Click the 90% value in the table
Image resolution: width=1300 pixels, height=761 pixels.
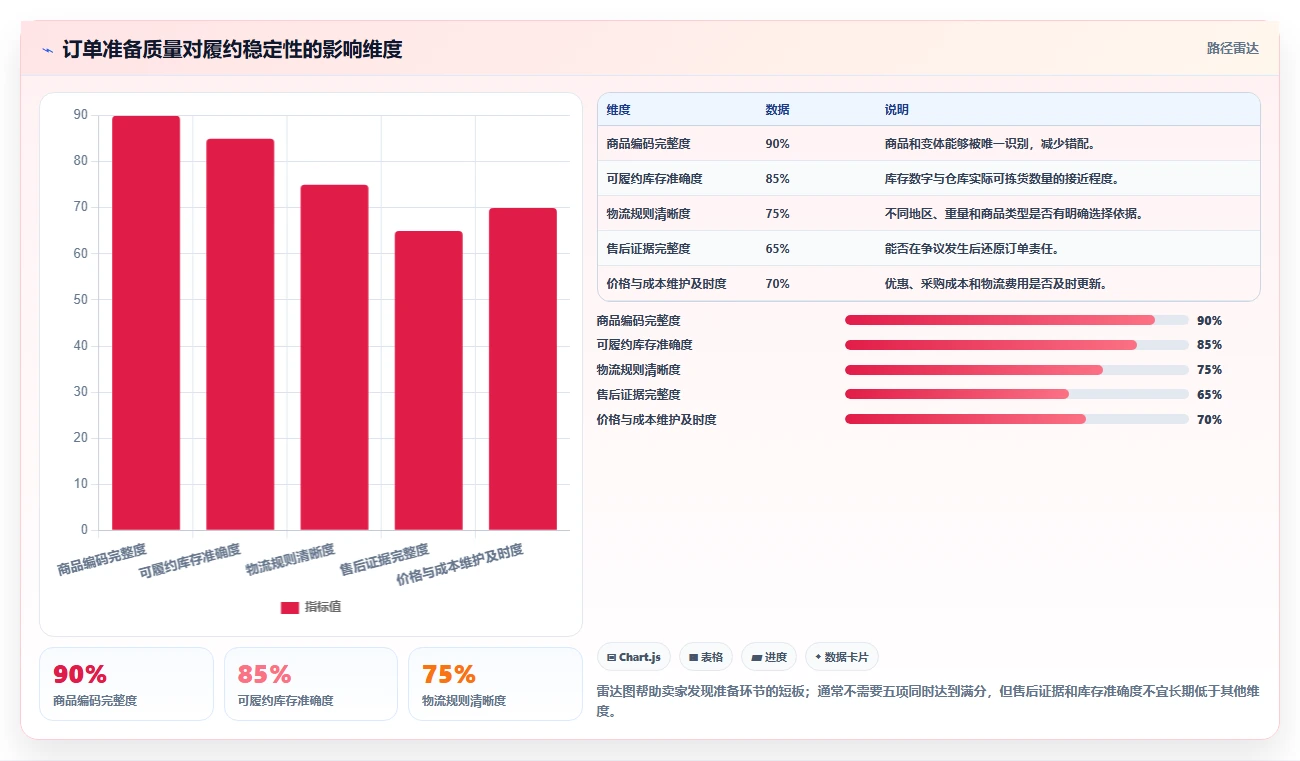pyautogui.click(x=777, y=143)
